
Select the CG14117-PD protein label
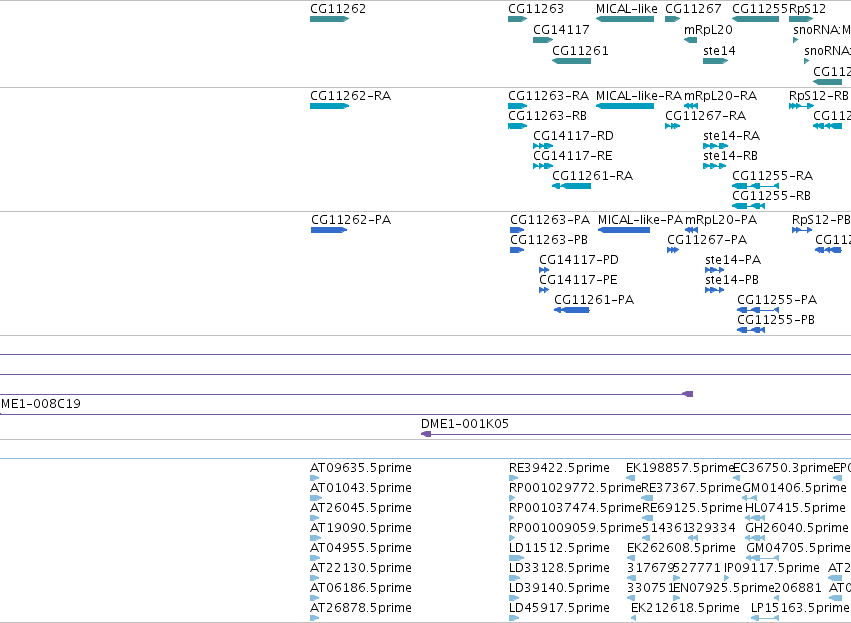(x=579, y=260)
